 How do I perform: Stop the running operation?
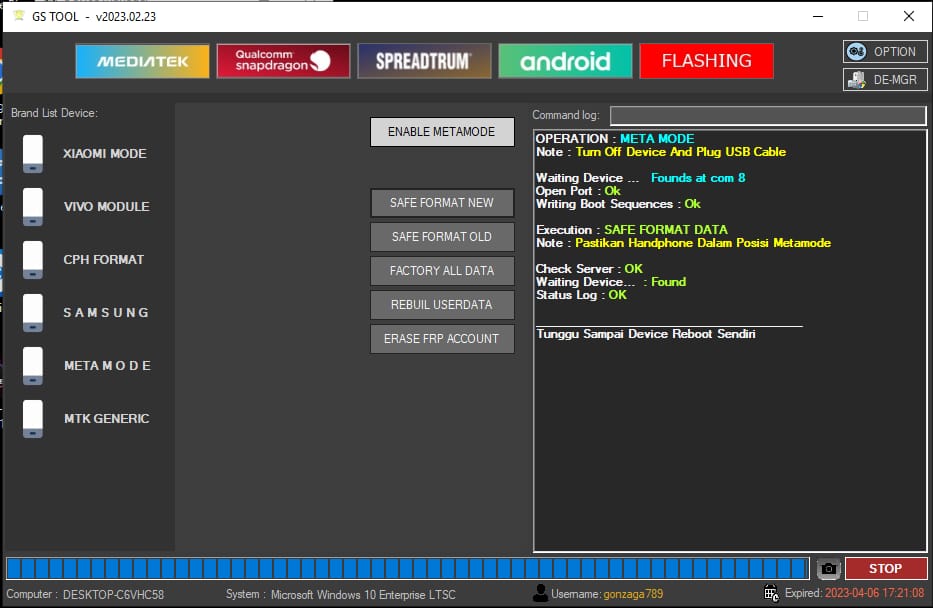(x=885, y=569)
